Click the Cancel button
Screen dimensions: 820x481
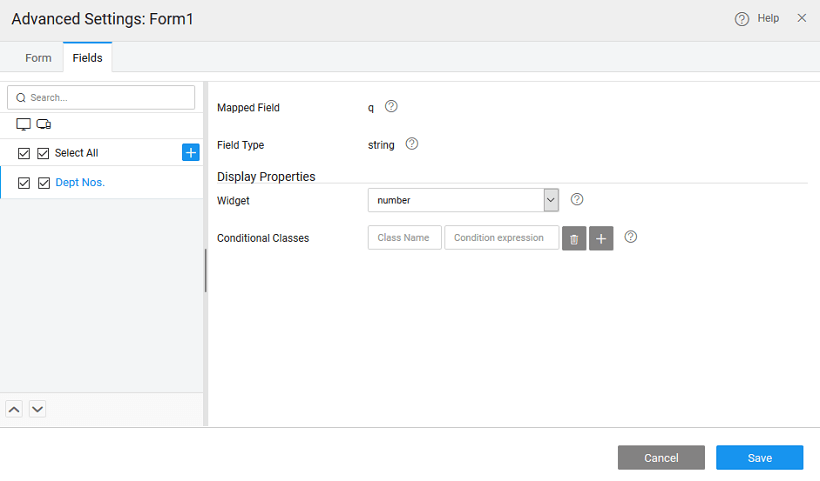[x=661, y=458]
